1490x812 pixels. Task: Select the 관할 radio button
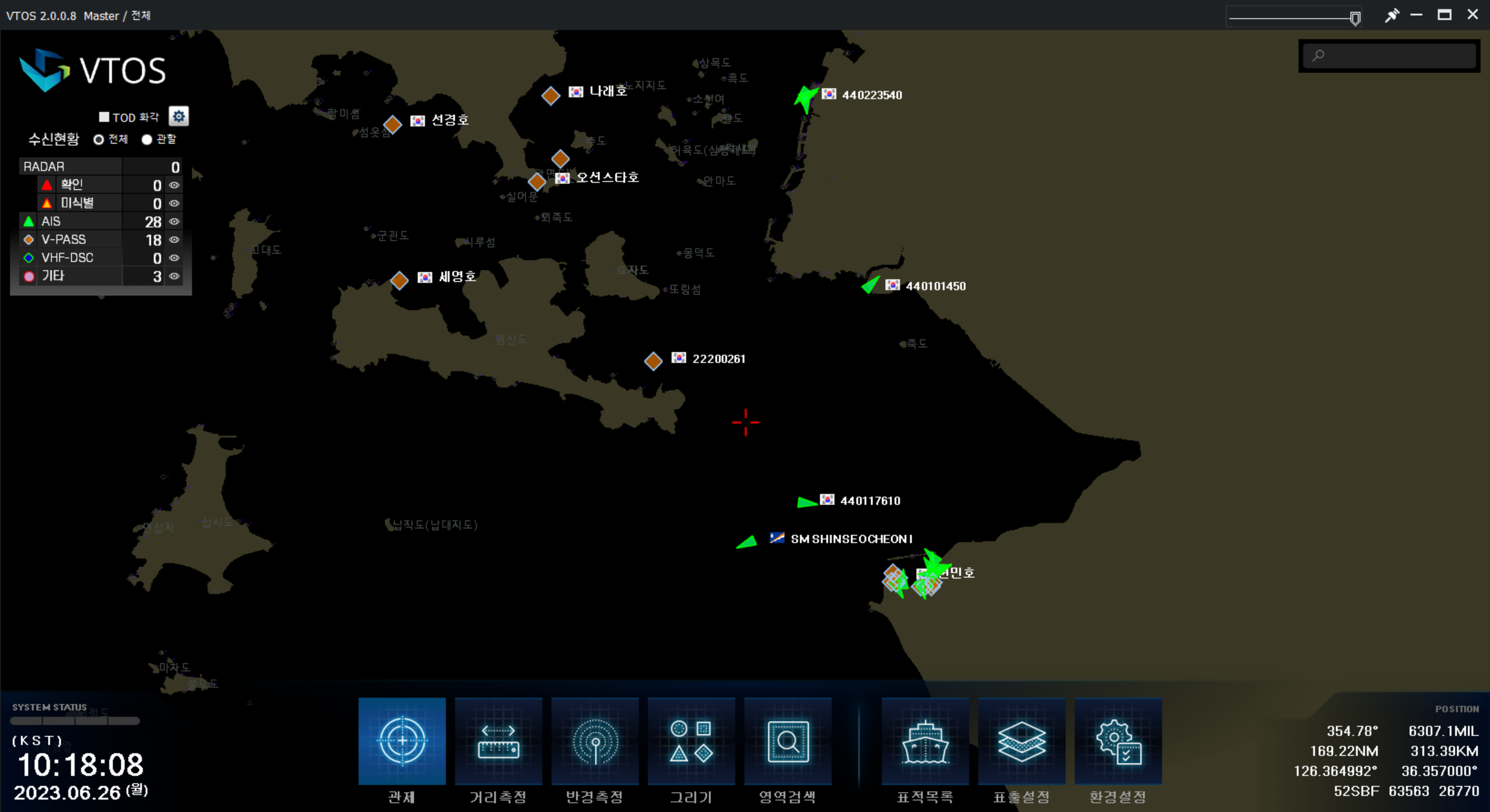tap(146, 139)
